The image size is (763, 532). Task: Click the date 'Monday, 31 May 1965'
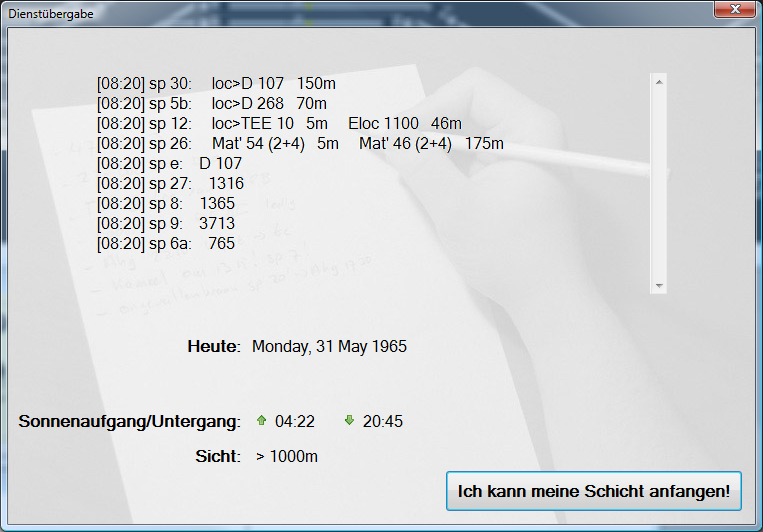click(329, 347)
